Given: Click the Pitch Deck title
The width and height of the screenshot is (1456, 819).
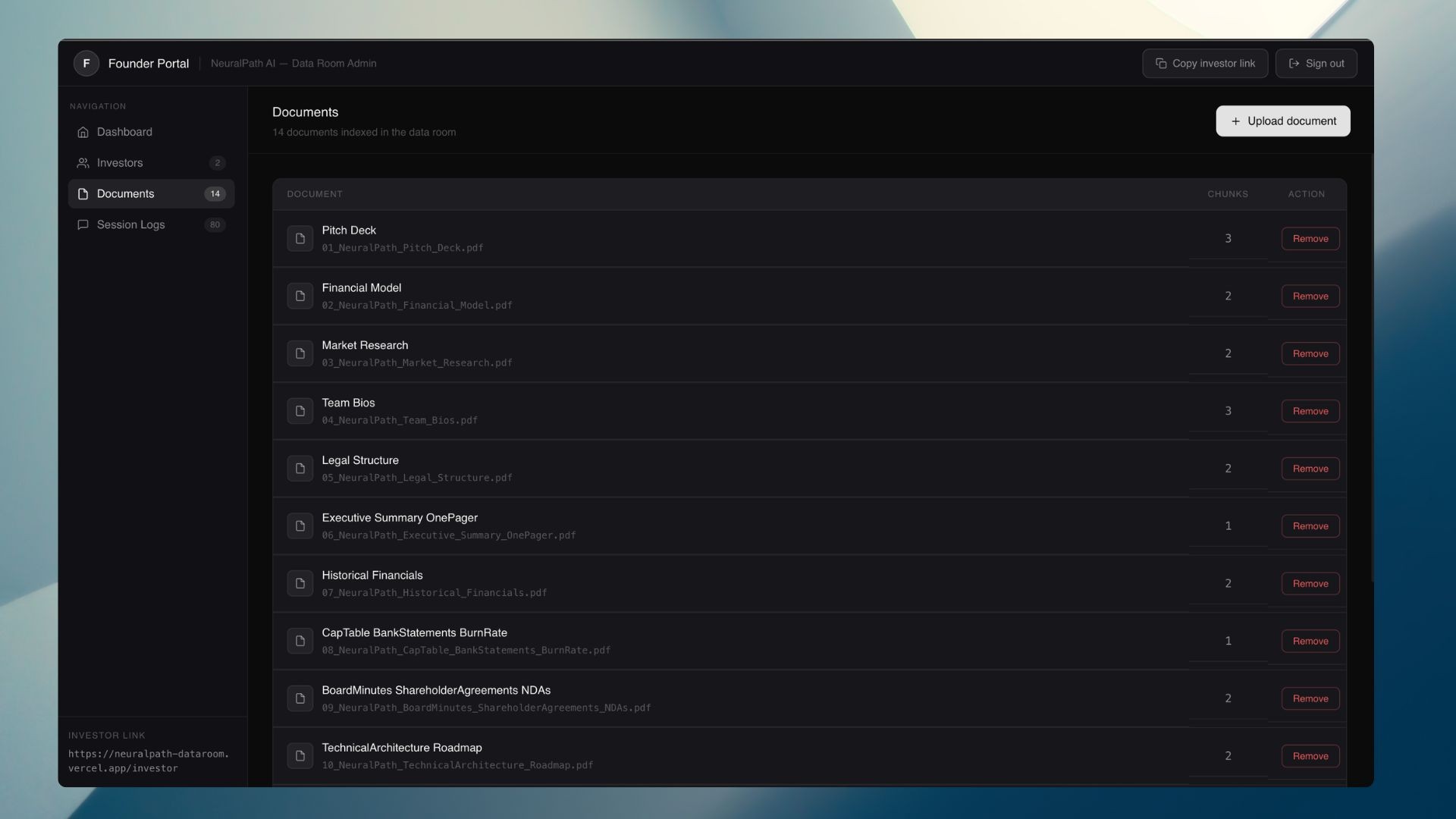Looking at the screenshot, I should pos(349,231).
